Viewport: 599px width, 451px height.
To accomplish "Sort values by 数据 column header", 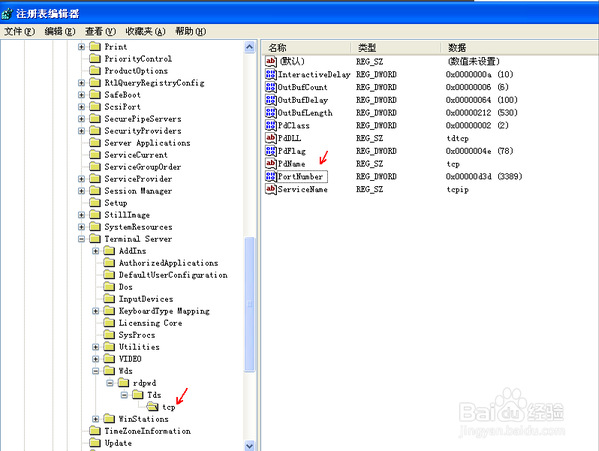I will pos(520,48).
